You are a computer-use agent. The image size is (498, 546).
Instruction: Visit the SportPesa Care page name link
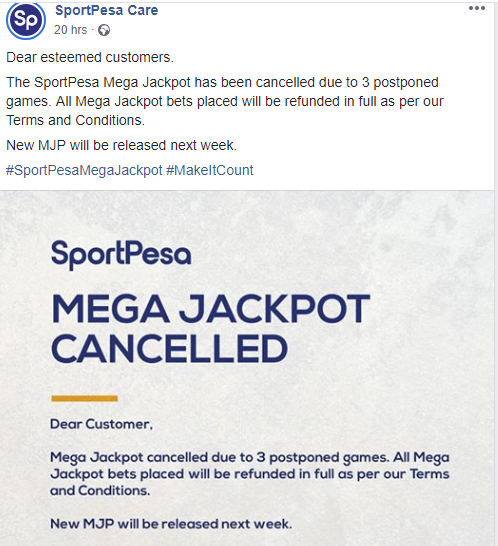point(107,10)
